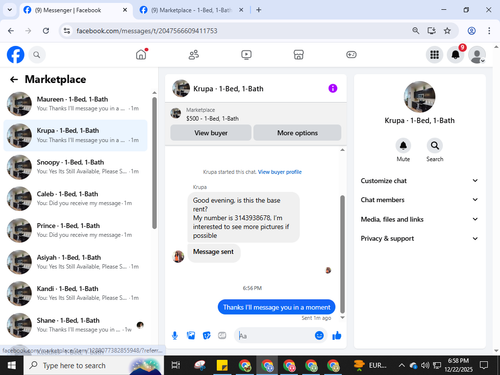Choose a GIF icon
This screenshot has height=375, width=500.
click(222, 335)
